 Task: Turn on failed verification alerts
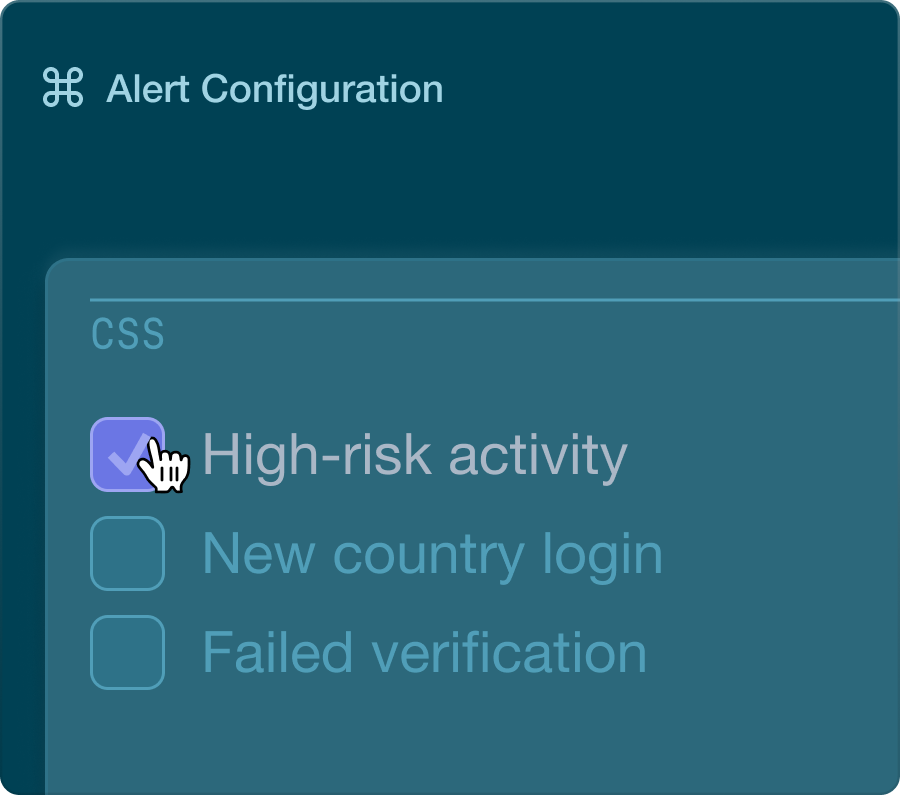coord(127,652)
